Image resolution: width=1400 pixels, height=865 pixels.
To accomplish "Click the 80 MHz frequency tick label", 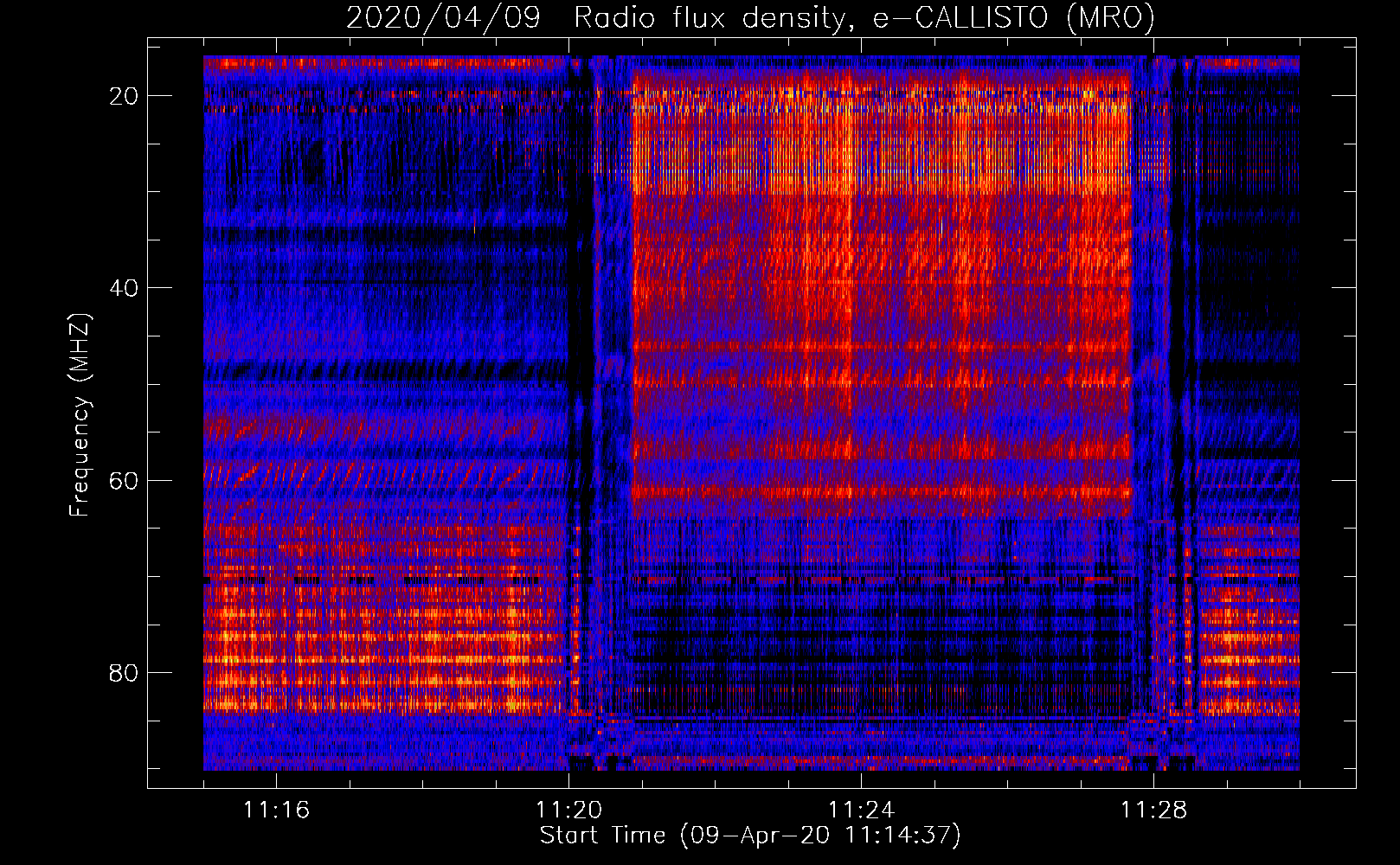I will [125, 672].
